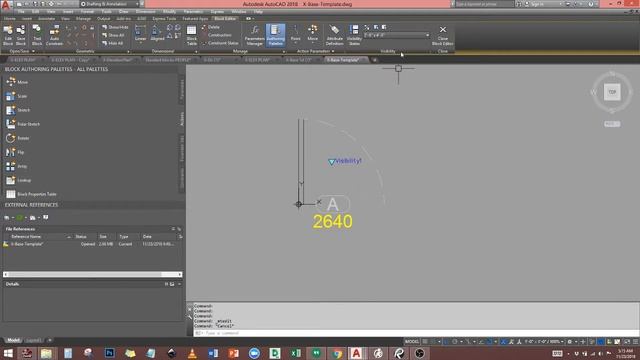Select Flip action in authoring palette

coord(15,152)
